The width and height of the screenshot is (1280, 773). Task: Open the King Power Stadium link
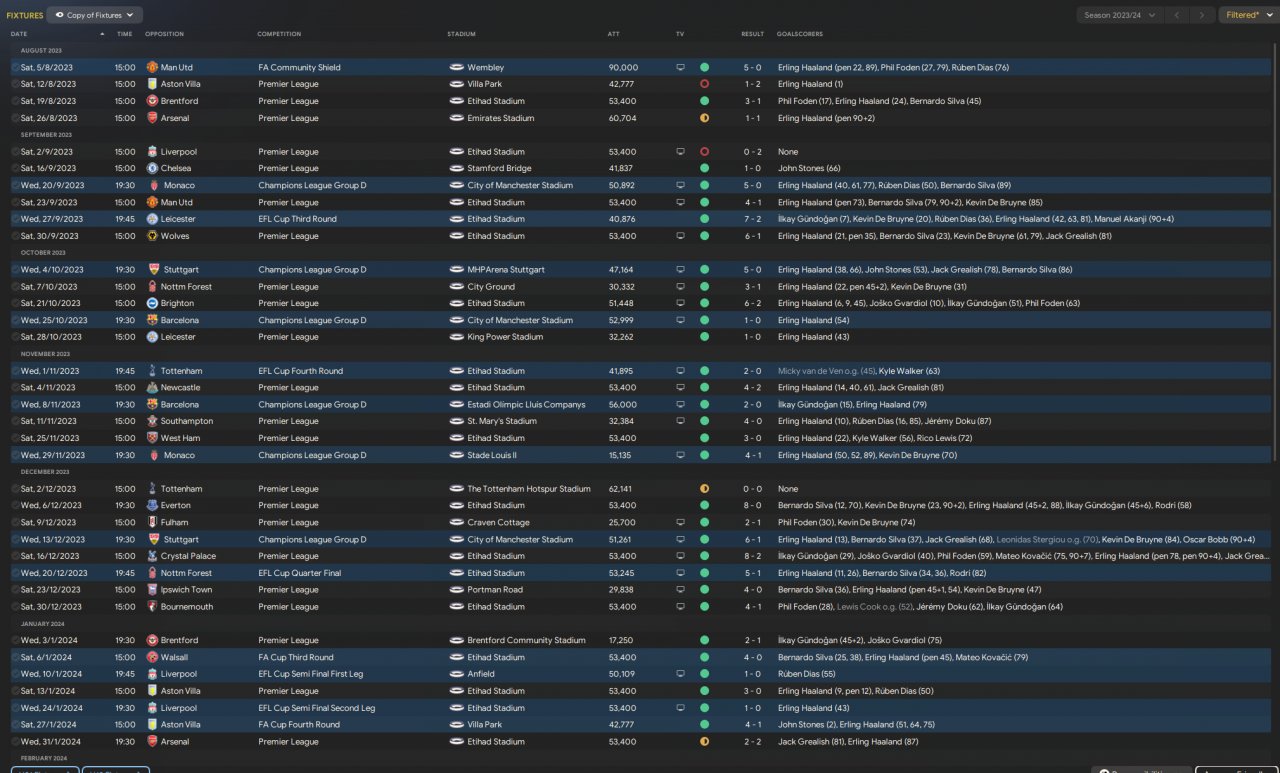[506, 337]
